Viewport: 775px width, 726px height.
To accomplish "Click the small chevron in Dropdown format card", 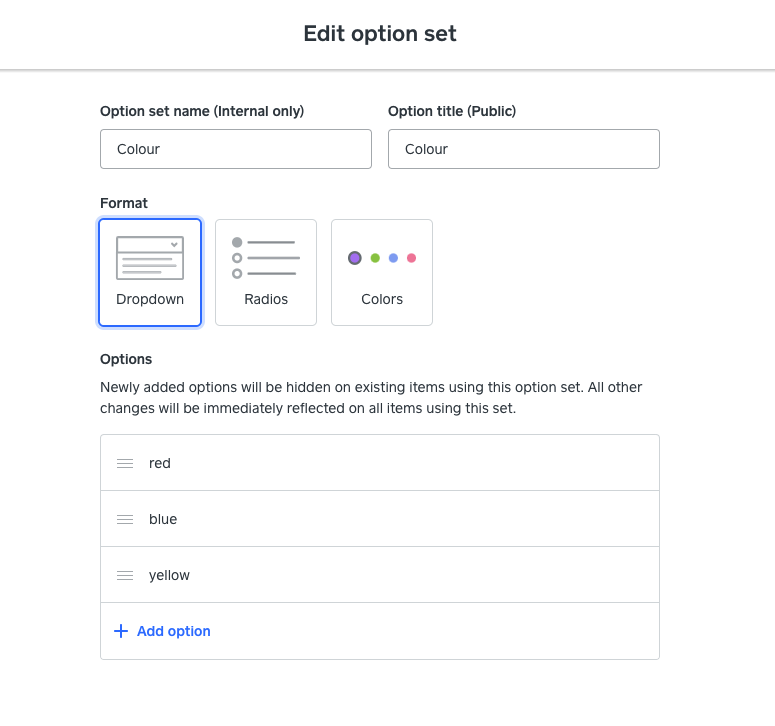I will (174, 244).
